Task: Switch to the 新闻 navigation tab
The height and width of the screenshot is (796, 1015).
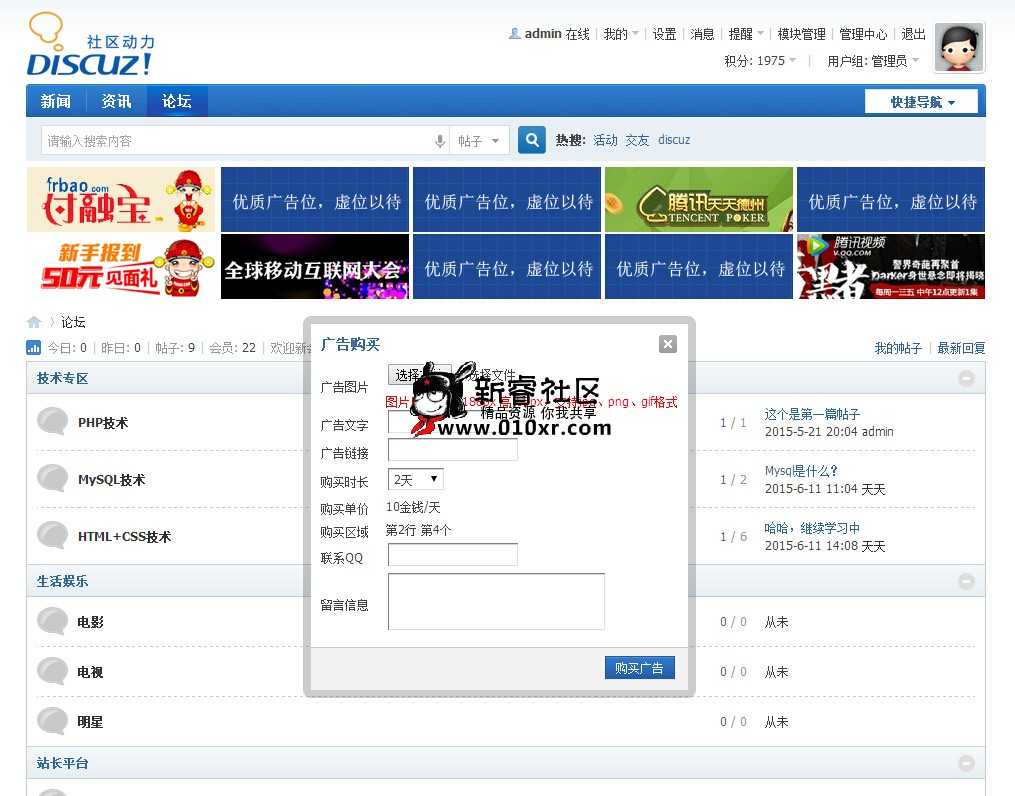Action: click(56, 101)
